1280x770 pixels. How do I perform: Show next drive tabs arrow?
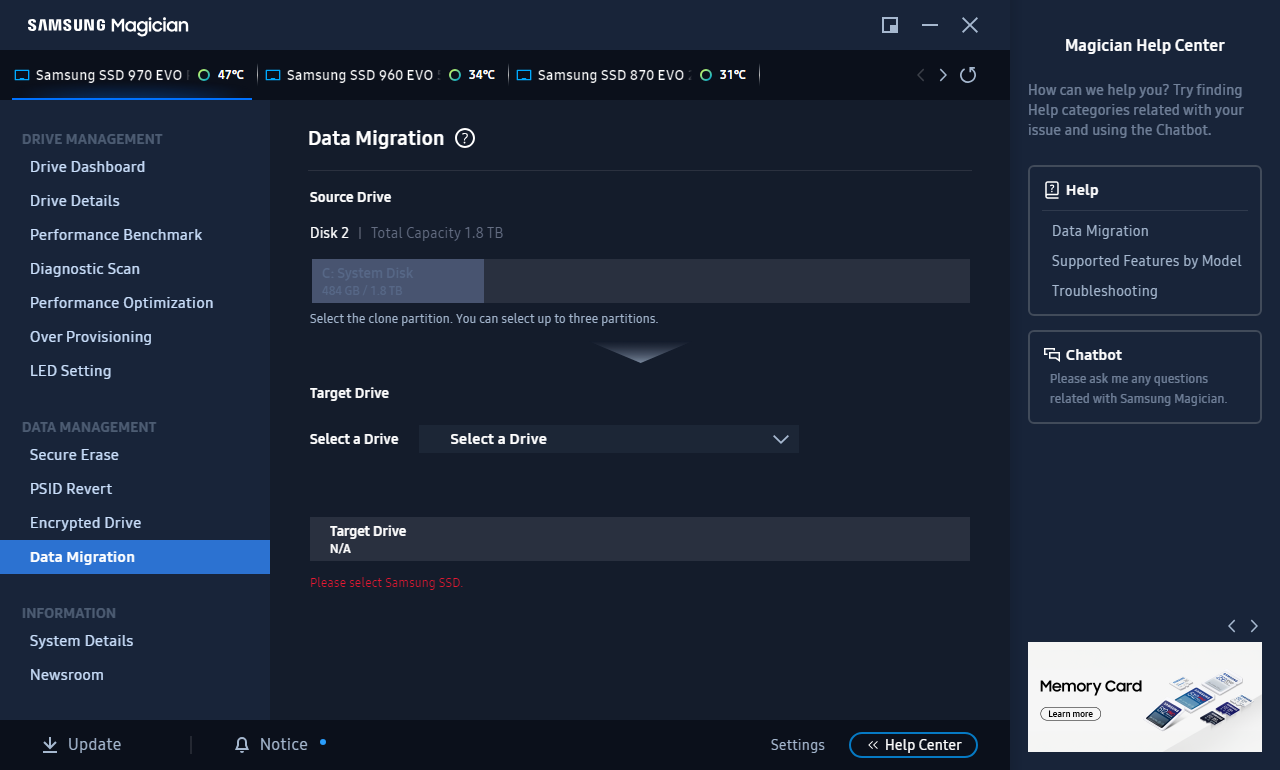[x=943, y=75]
